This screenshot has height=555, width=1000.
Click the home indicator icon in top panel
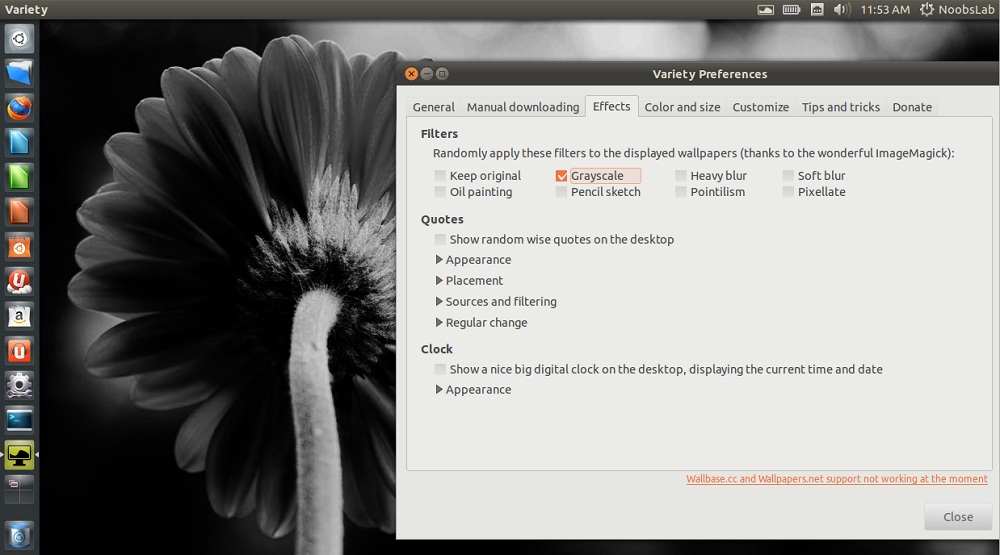tap(817, 10)
